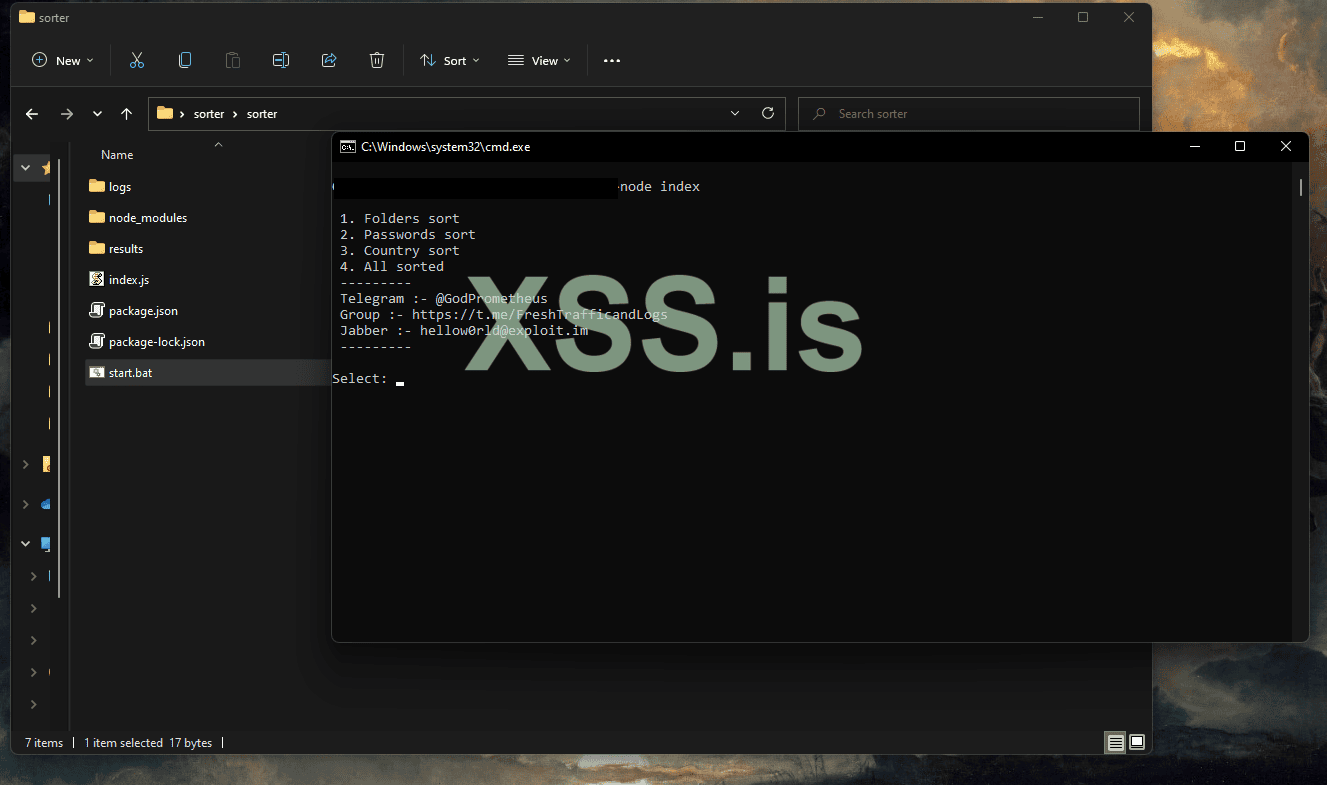Image resolution: width=1327 pixels, height=785 pixels.
Task: Click the "2. Passwords sort" console line
Action: [408, 234]
